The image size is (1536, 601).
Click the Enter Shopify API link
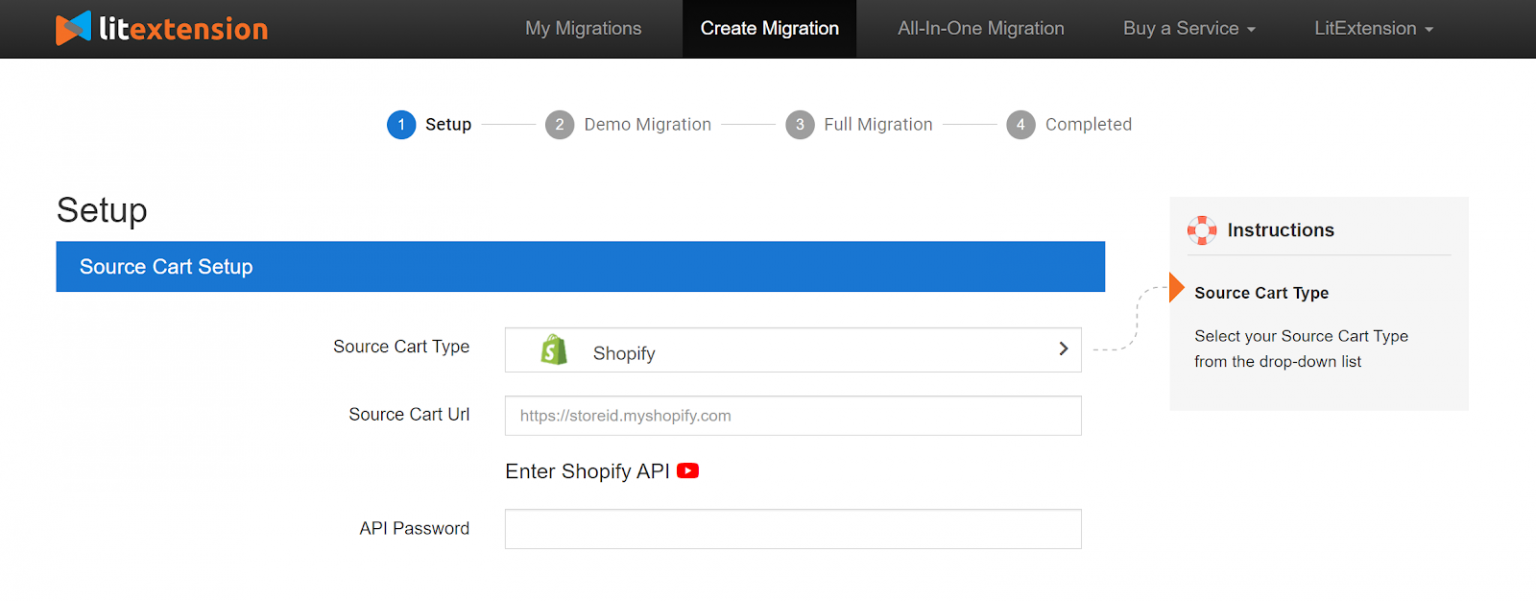(589, 470)
